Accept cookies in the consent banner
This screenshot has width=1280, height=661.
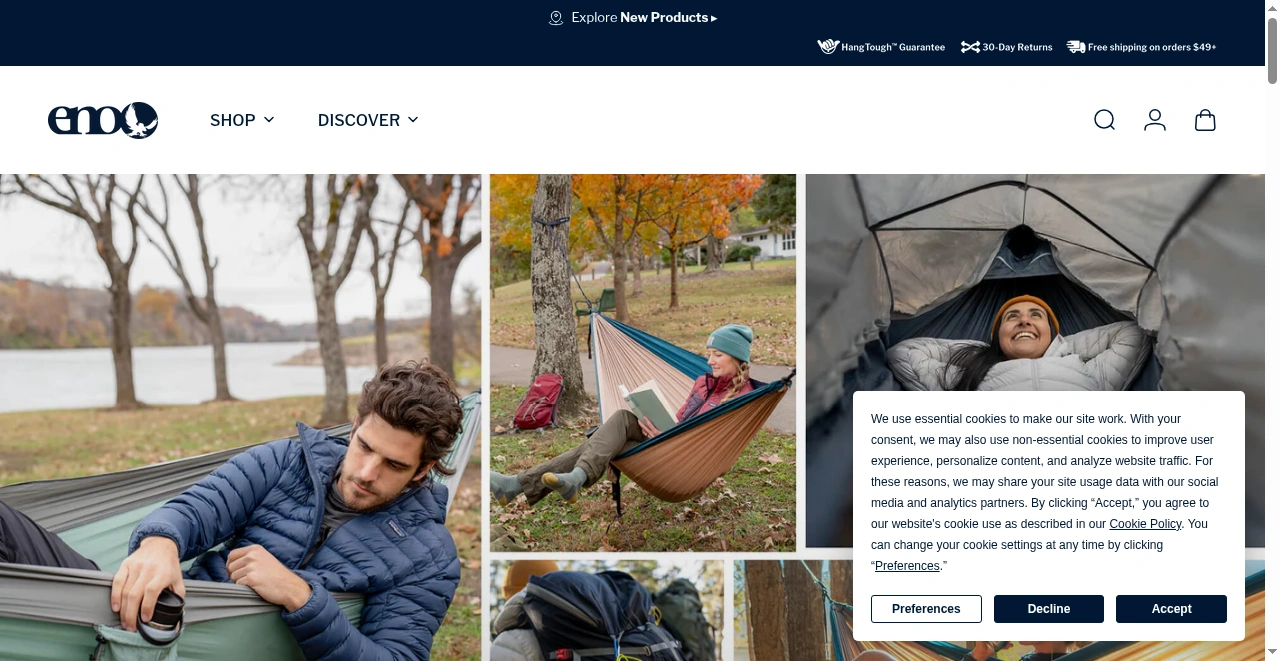(1171, 609)
